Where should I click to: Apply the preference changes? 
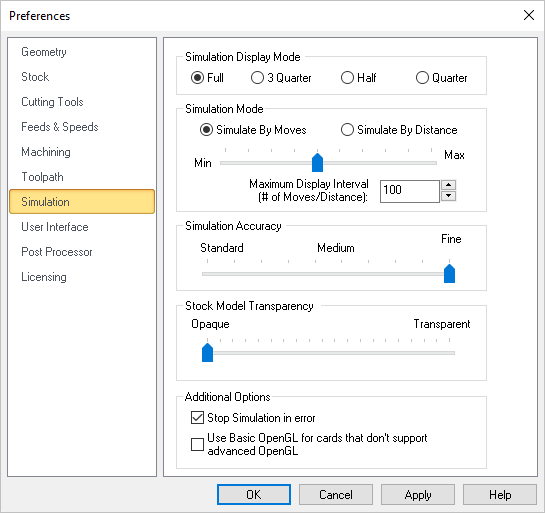pyautogui.click(x=418, y=495)
